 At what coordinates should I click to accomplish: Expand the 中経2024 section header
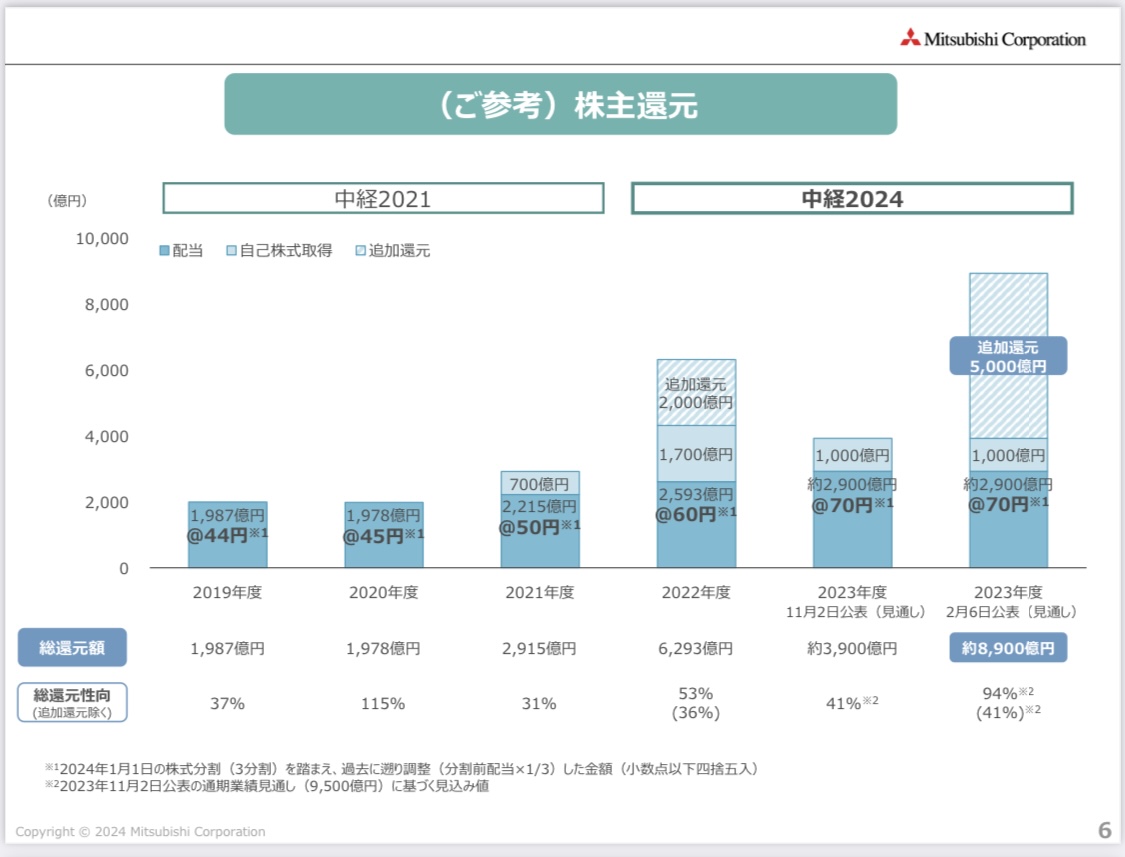(852, 199)
